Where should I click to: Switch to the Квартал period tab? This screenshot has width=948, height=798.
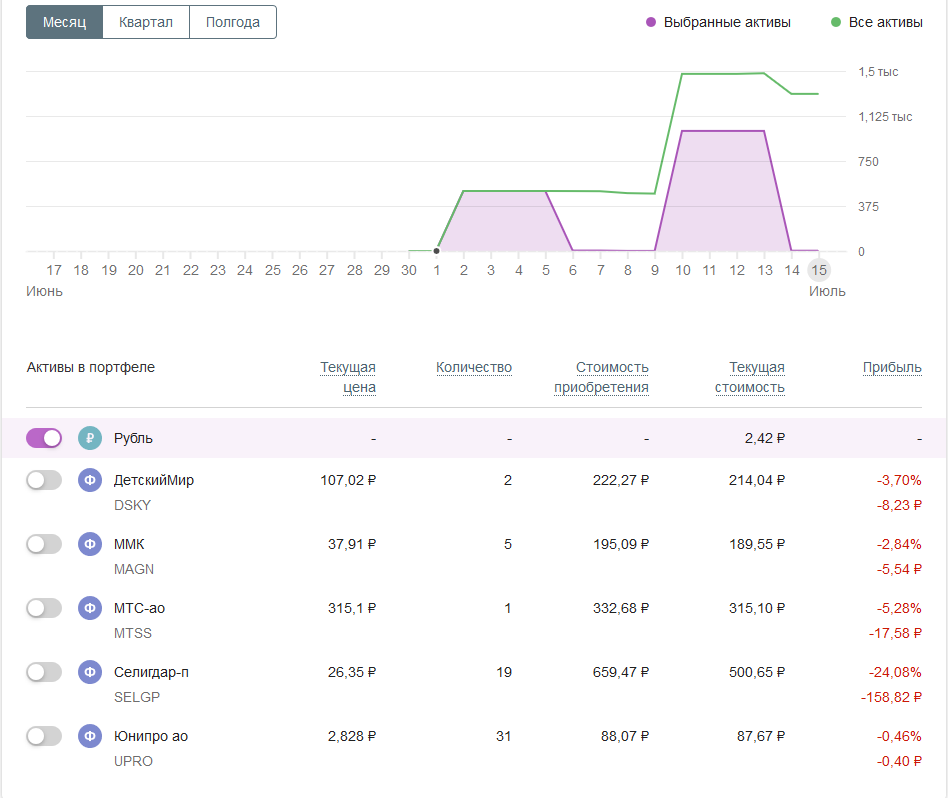(146, 22)
